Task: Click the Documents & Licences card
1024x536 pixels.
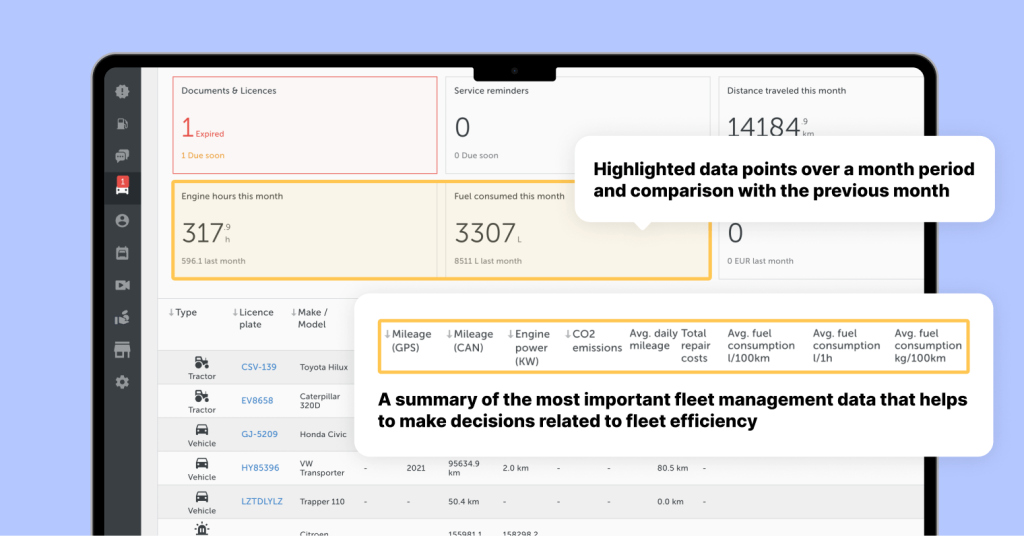Action: coord(305,124)
